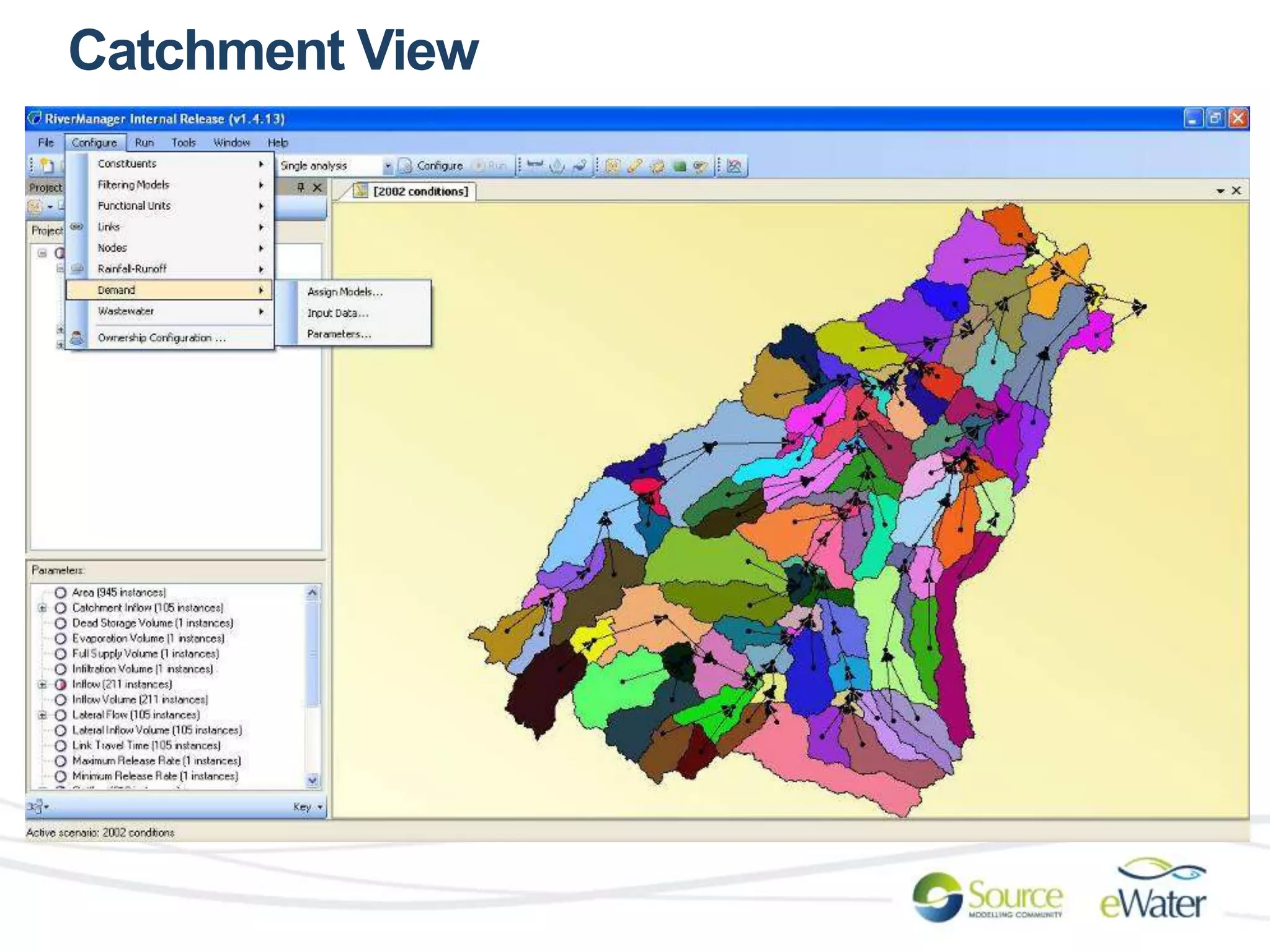Select the Area (945 instances) radio button
The image size is (1270, 952).
click(x=61, y=593)
